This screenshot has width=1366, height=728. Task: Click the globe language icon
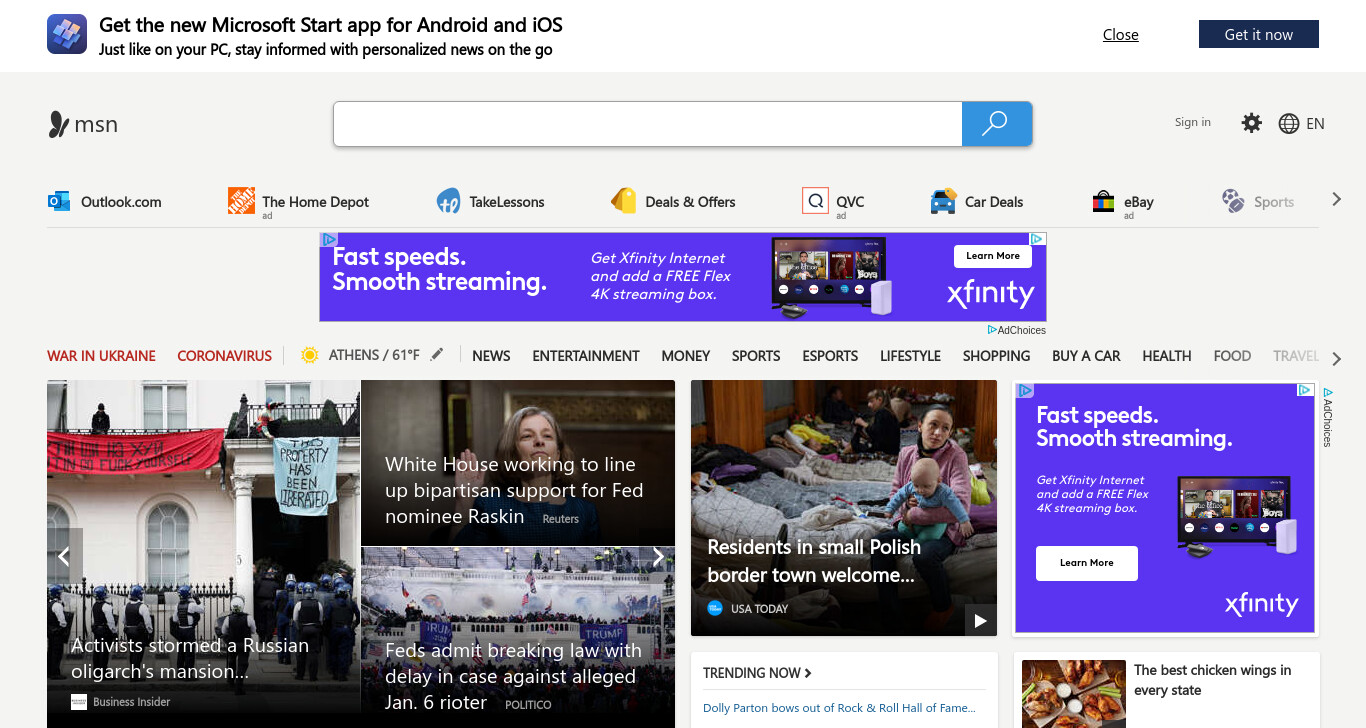point(1289,124)
